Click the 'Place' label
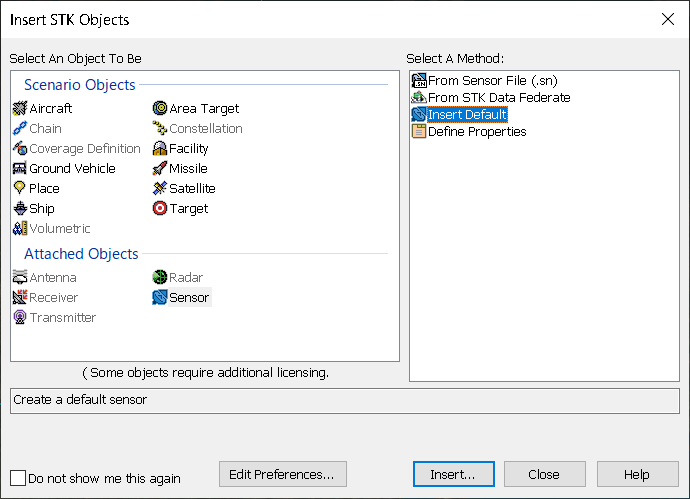 coord(44,188)
